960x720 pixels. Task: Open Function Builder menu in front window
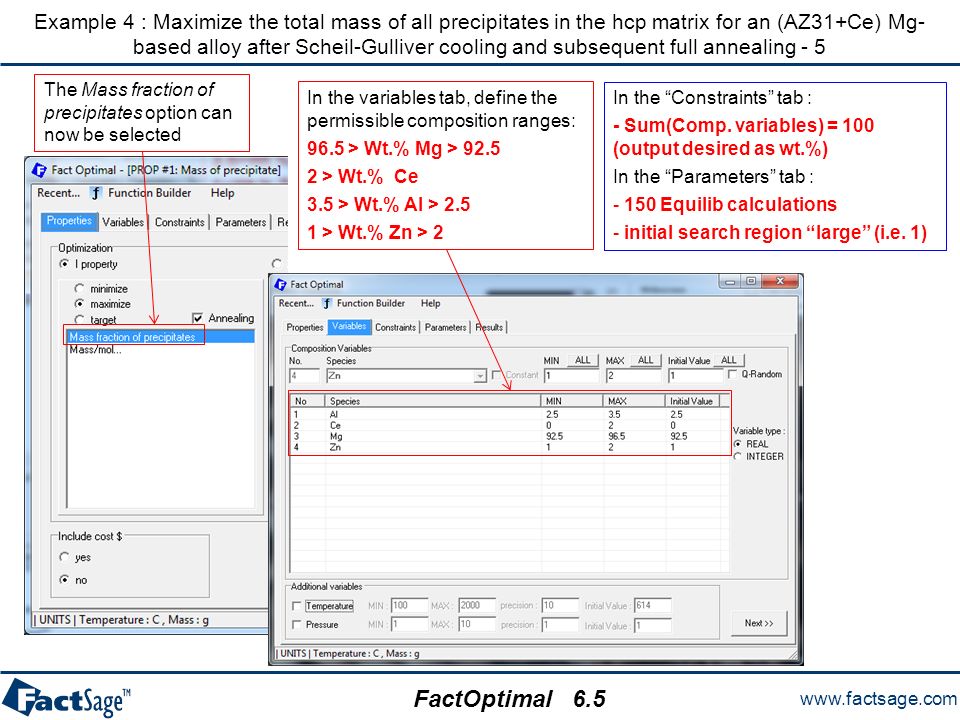370,304
